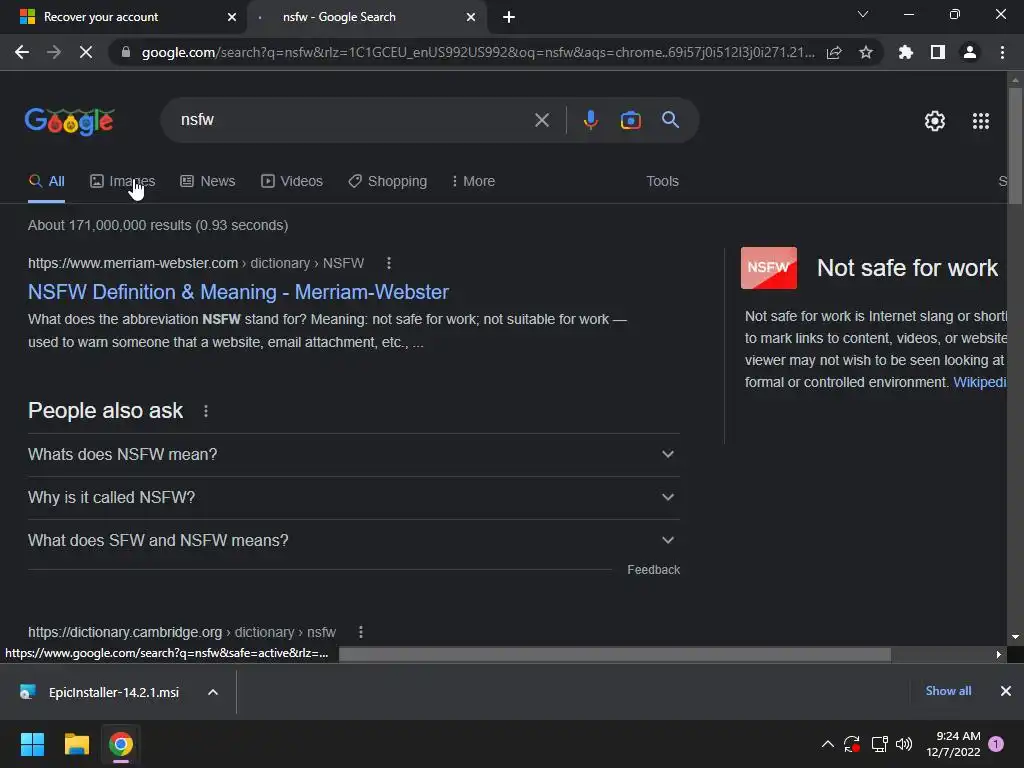
Task: Click the browser forward arrow
Action: coord(54,52)
